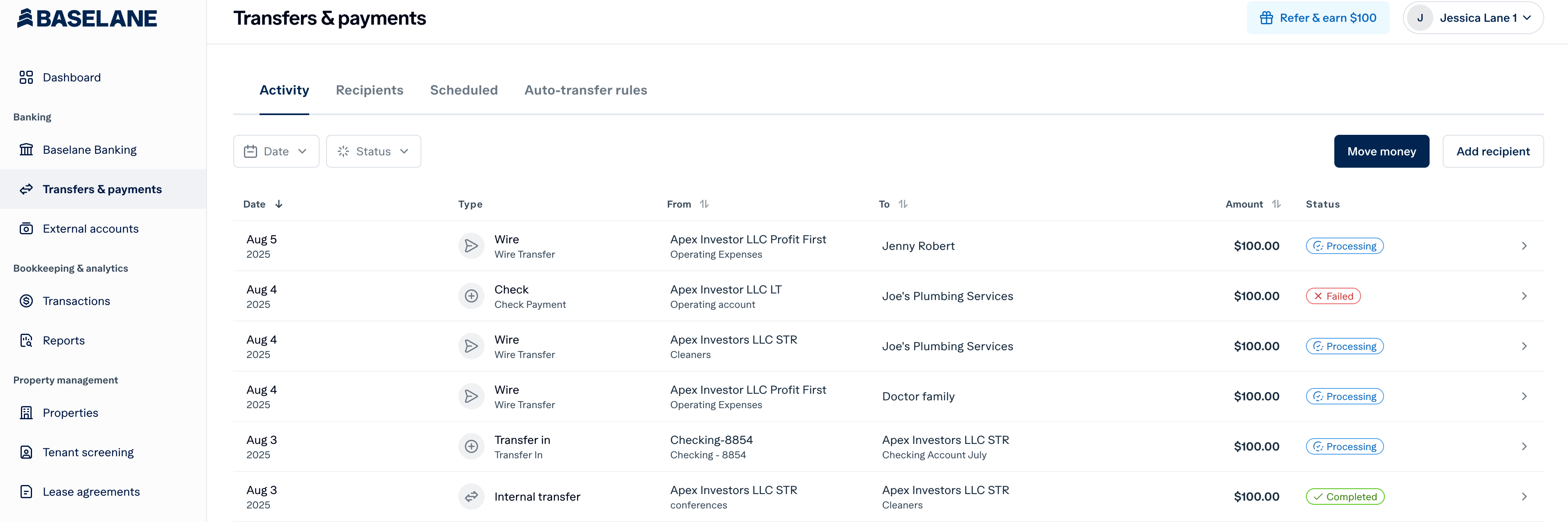Click Processing badge on Jenny Robert row
Viewport: 1568px width, 522px height.
[x=1345, y=246]
